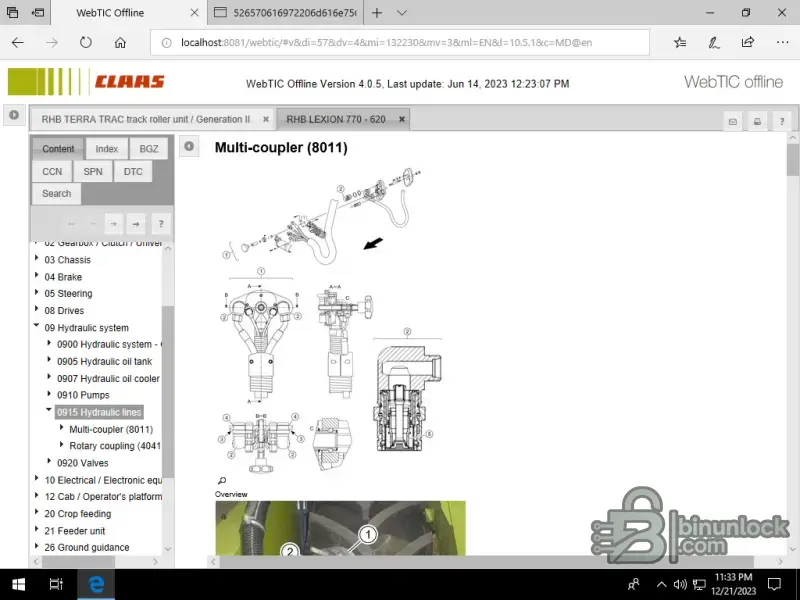Click the multi-coupler technical drawing
This screenshot has width=800, height=600.
330,319
